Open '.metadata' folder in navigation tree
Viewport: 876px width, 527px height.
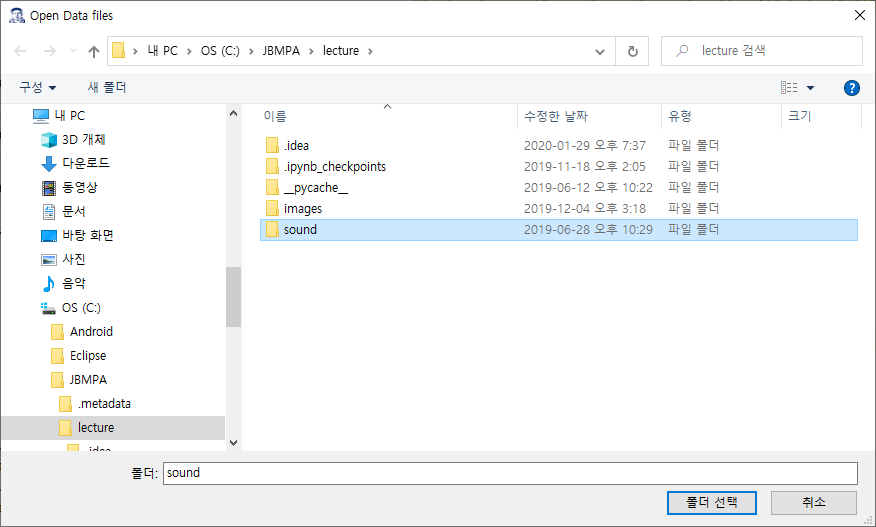(x=104, y=403)
